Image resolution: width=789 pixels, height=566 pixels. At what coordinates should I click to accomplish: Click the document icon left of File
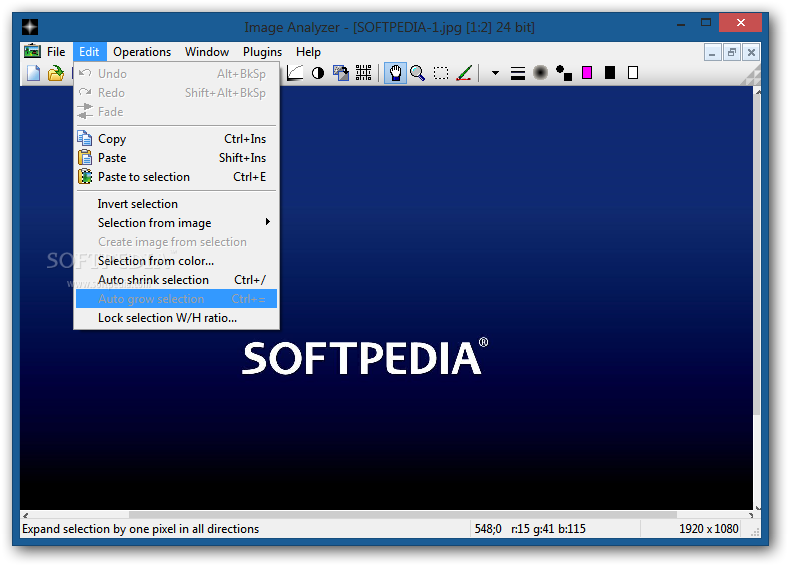point(32,51)
